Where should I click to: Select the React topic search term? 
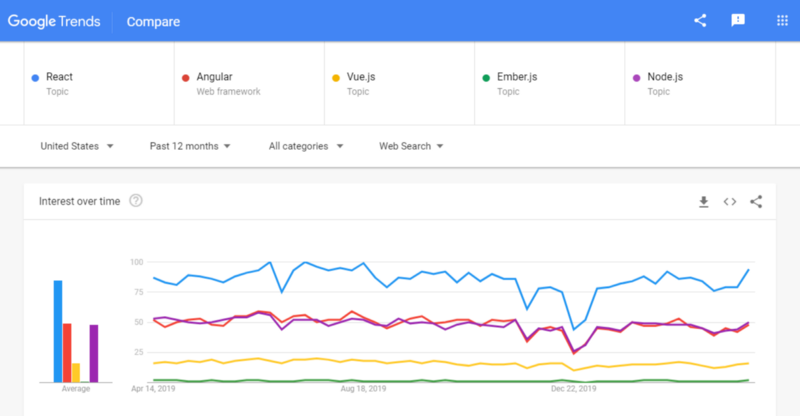(x=99, y=83)
